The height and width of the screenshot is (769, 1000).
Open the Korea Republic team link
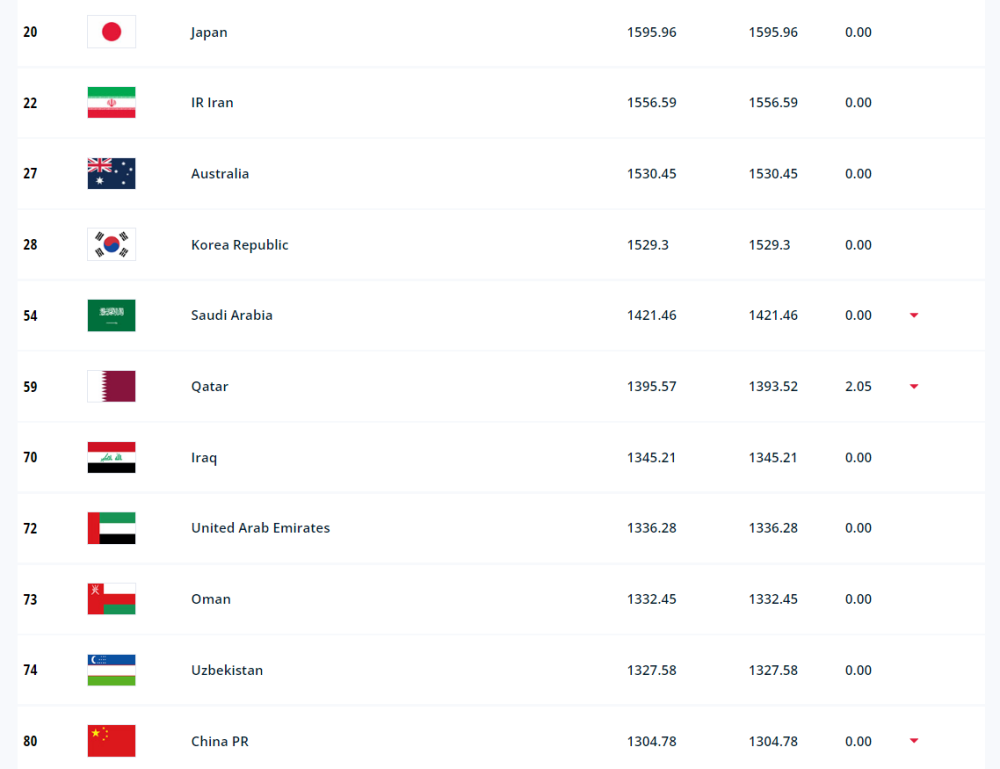pyautogui.click(x=240, y=245)
